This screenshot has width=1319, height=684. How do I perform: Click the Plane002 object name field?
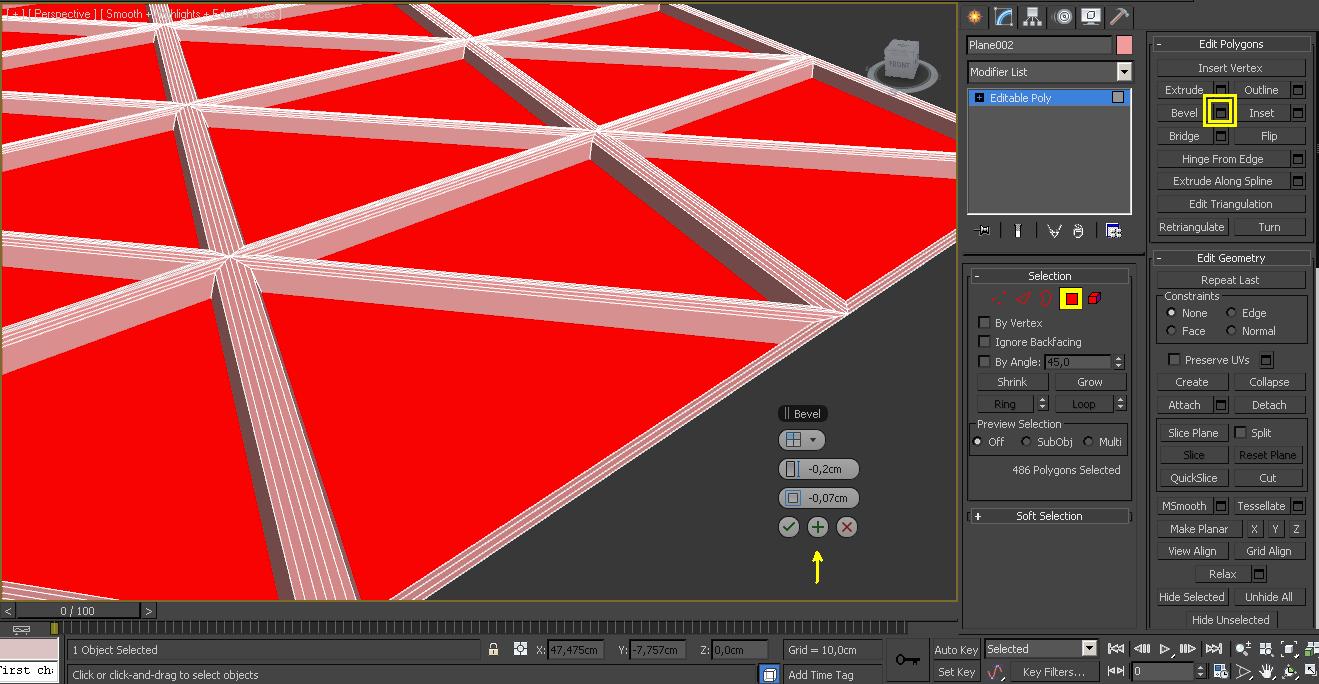1039,45
